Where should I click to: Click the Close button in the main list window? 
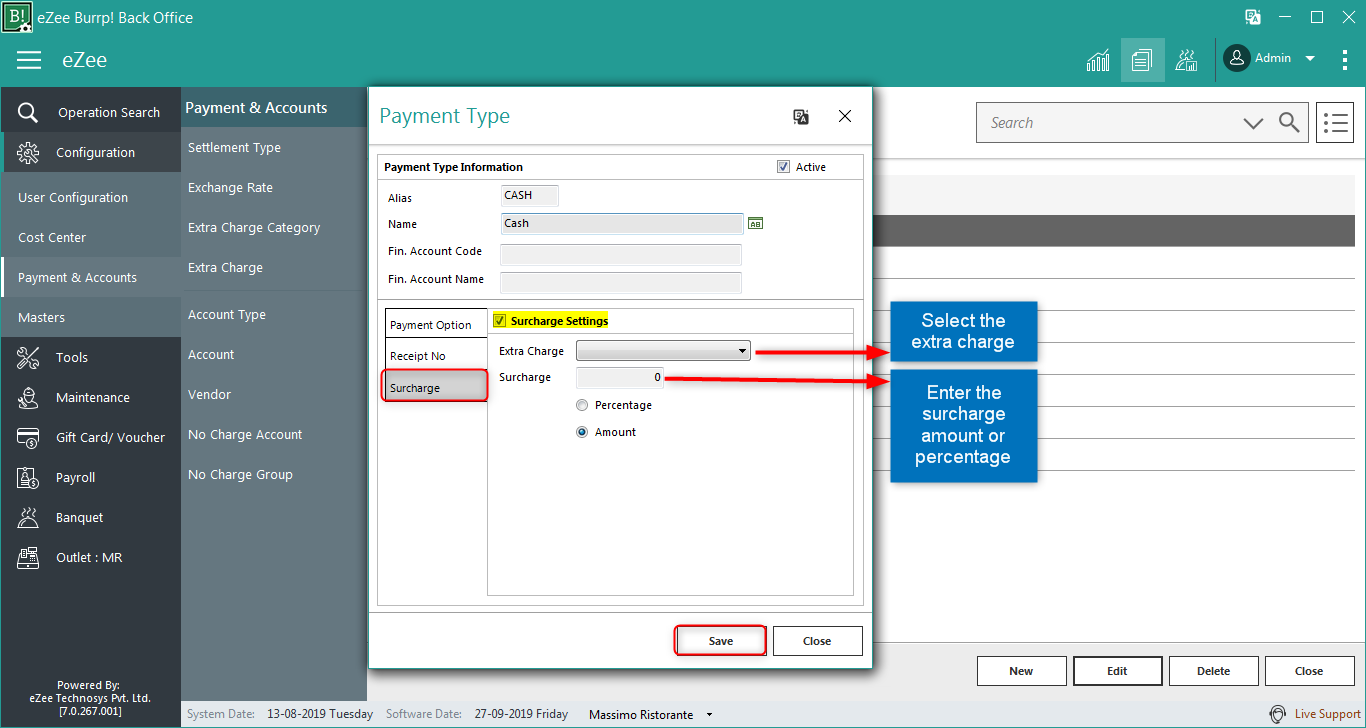[1309, 671]
